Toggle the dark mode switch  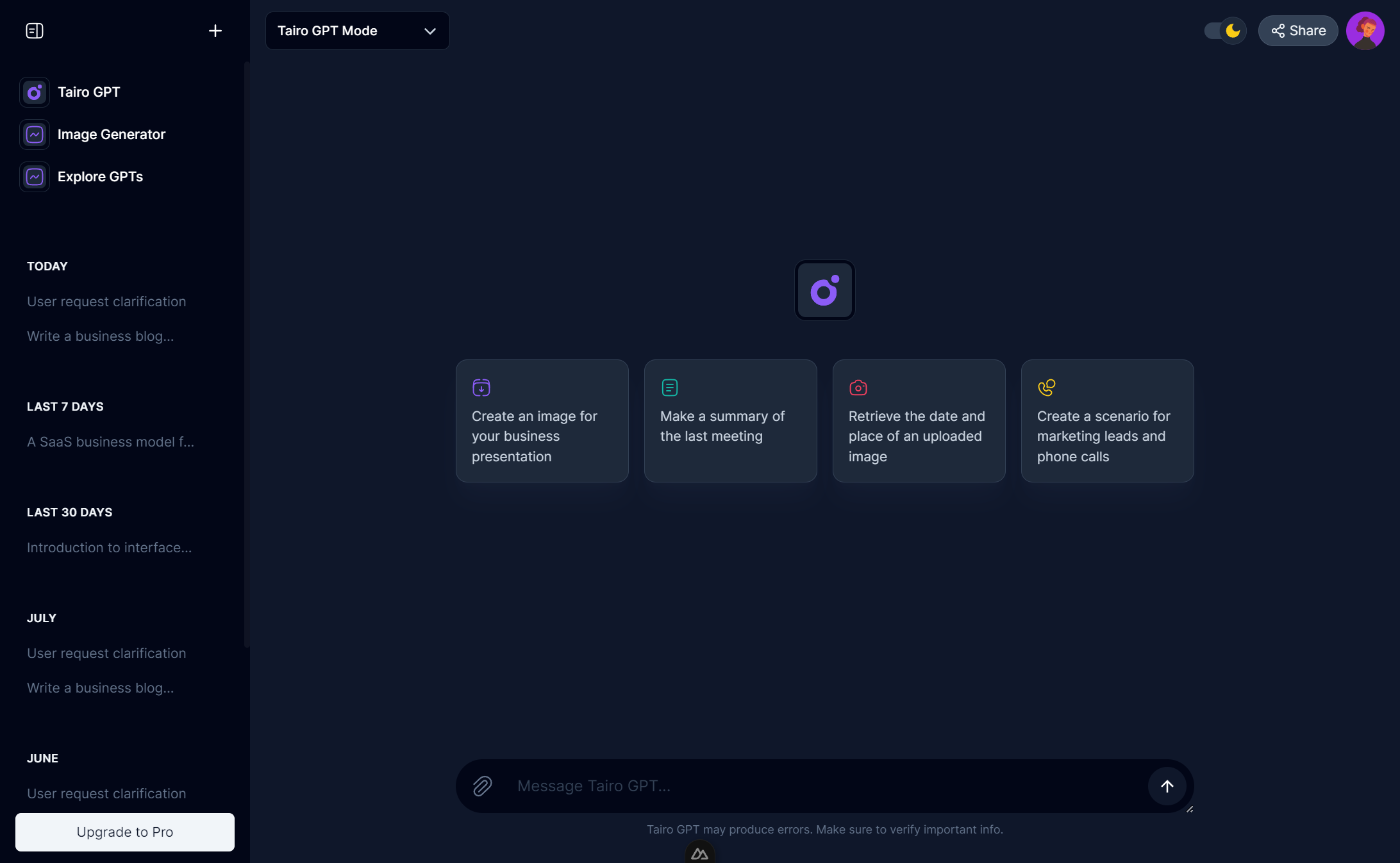pos(1224,30)
